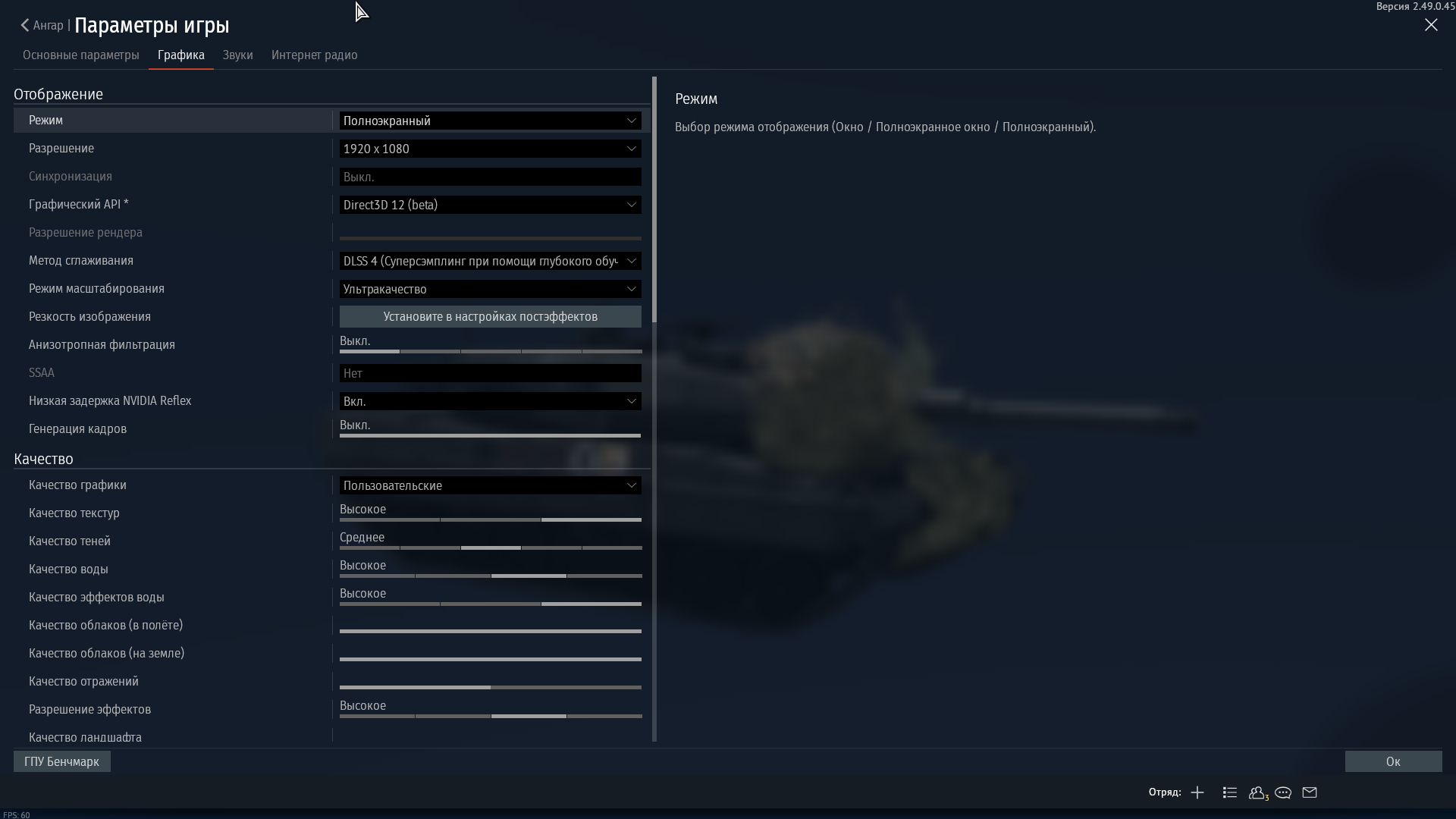Open the Основные параметры tab
This screenshot has width=1456, height=819.
pyautogui.click(x=81, y=55)
